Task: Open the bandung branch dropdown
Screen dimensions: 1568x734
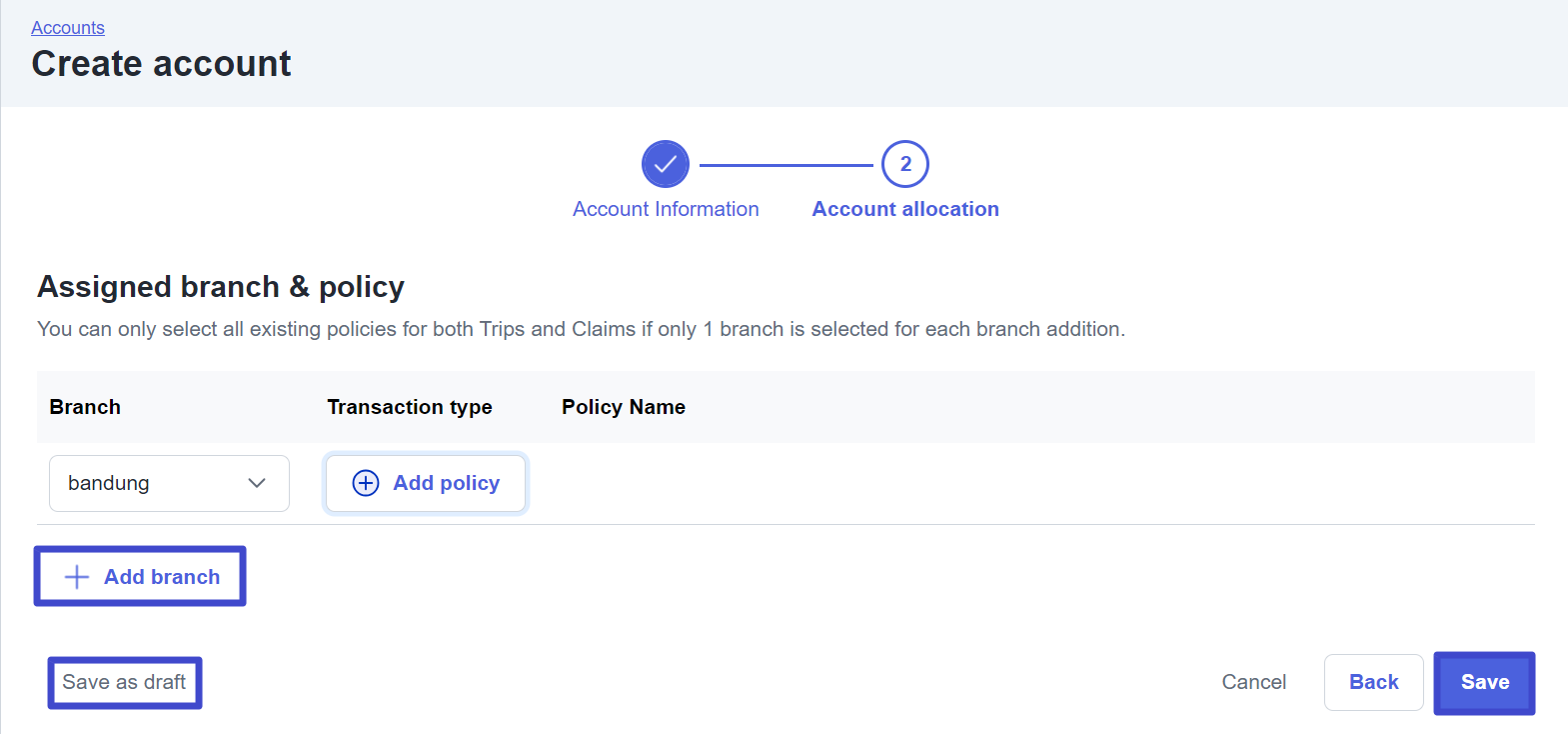Action: [x=169, y=483]
